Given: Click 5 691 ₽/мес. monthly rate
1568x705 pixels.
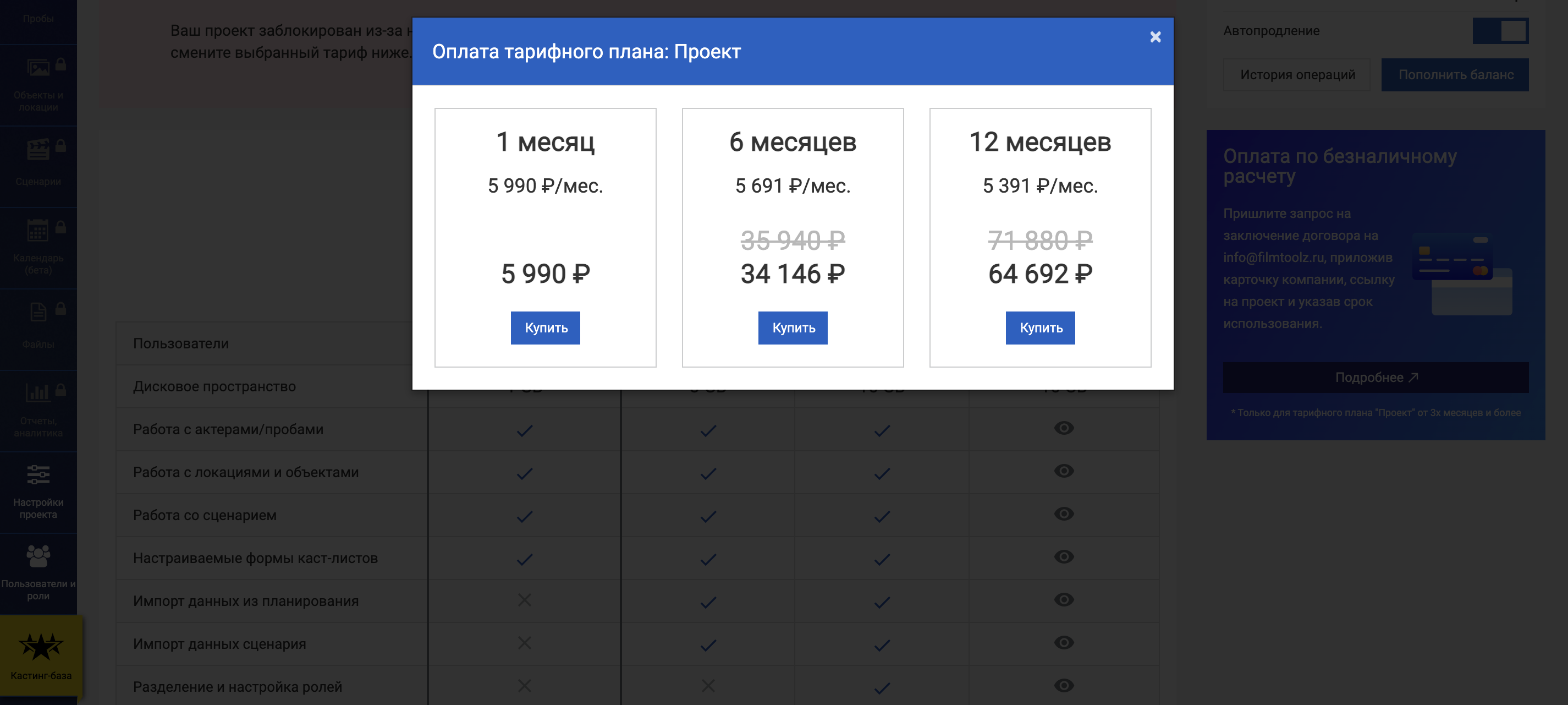Looking at the screenshot, I should 793,186.
